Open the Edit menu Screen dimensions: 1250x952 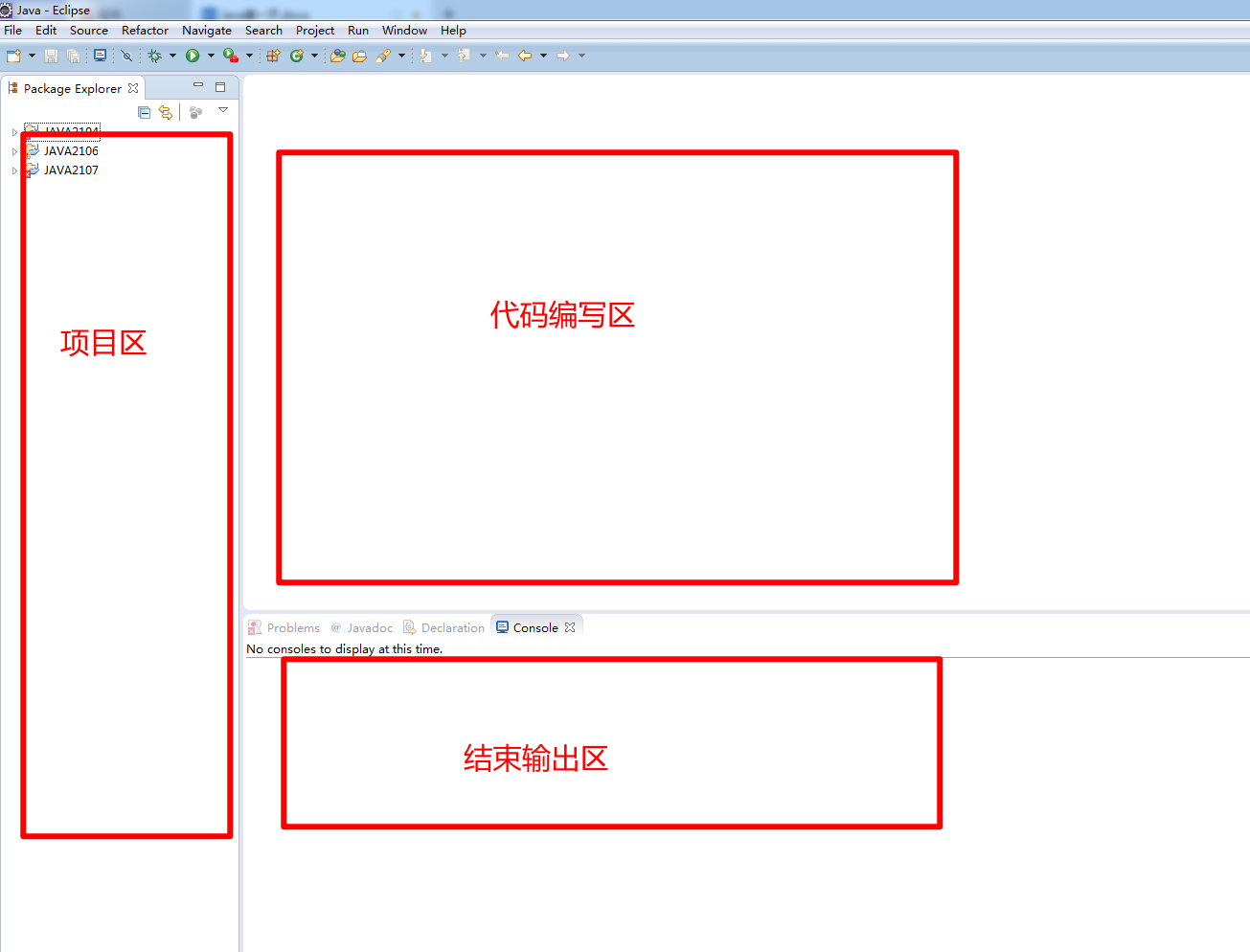[x=46, y=31]
